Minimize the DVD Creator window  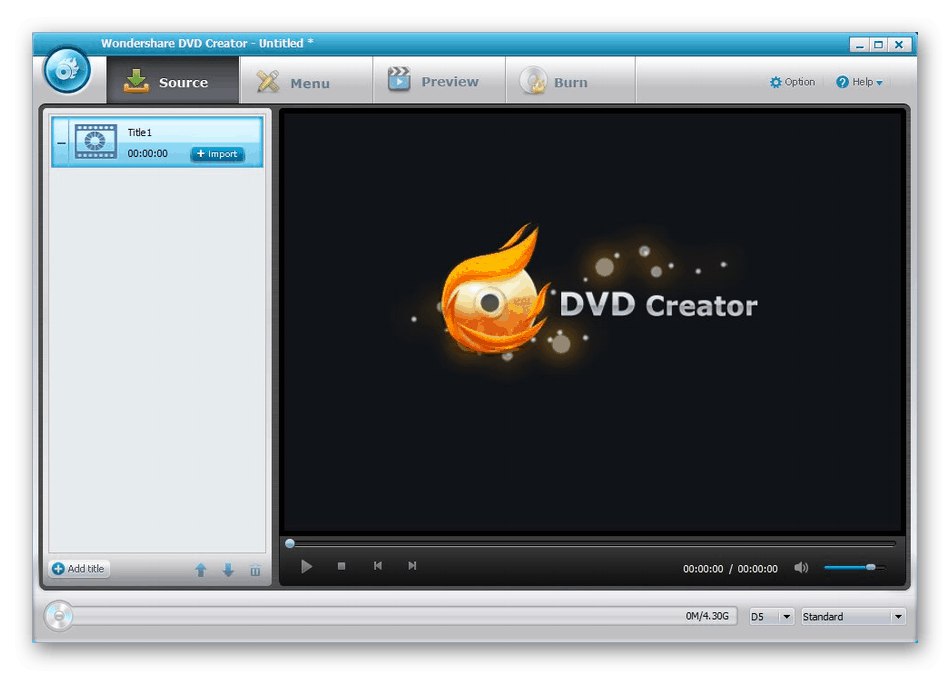pyautogui.click(x=860, y=45)
